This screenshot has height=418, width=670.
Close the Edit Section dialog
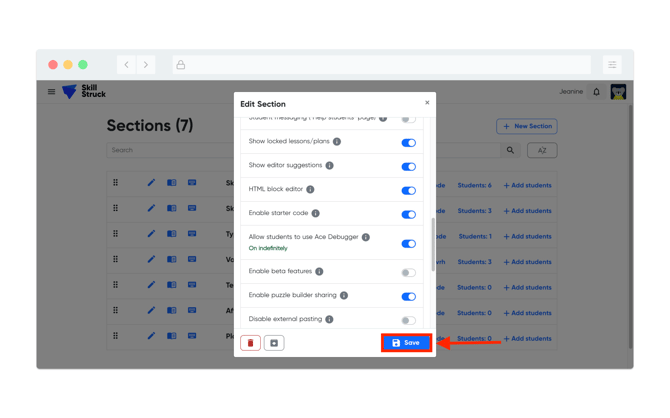pos(427,103)
